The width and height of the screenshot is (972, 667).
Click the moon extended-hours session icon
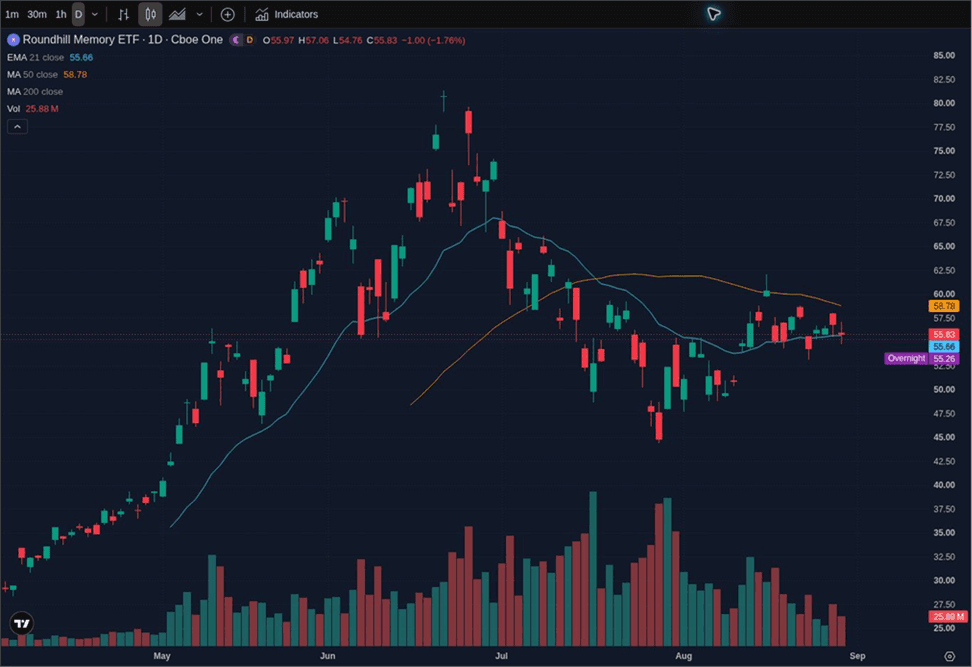tap(236, 40)
